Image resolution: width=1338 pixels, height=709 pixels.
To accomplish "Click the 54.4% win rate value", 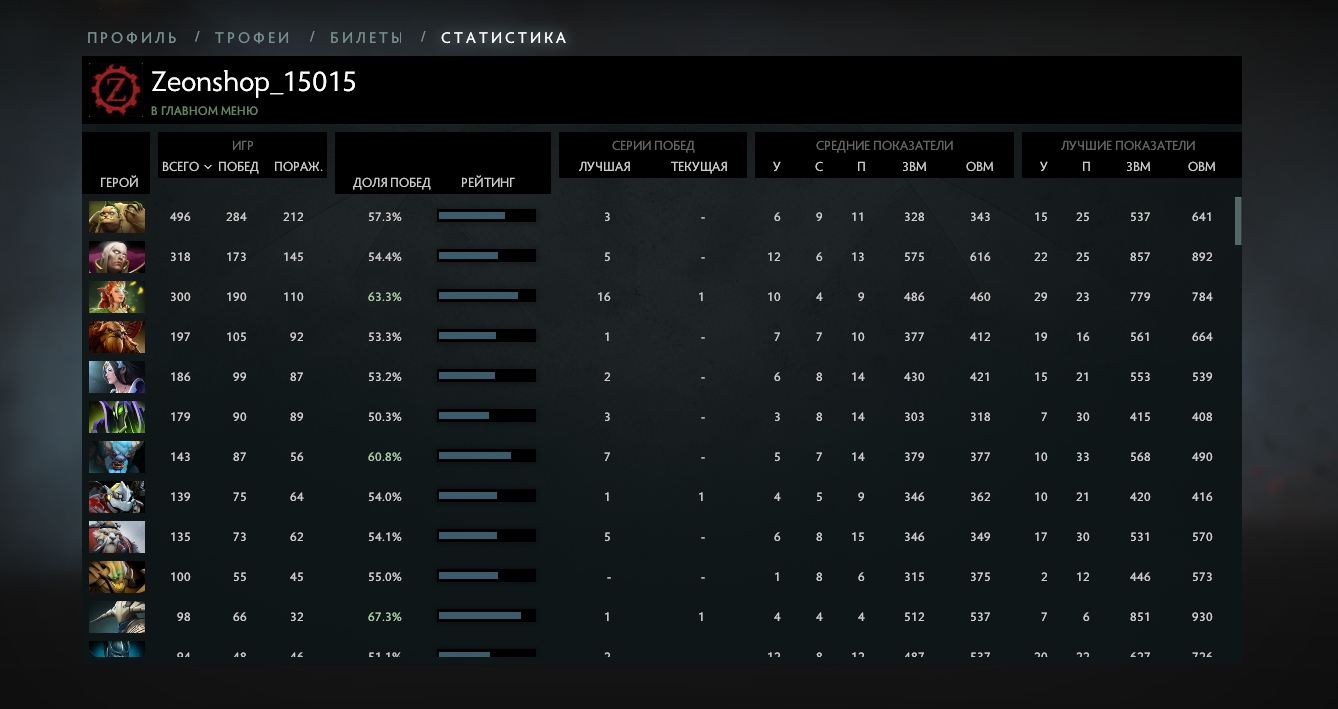I will click(385, 257).
